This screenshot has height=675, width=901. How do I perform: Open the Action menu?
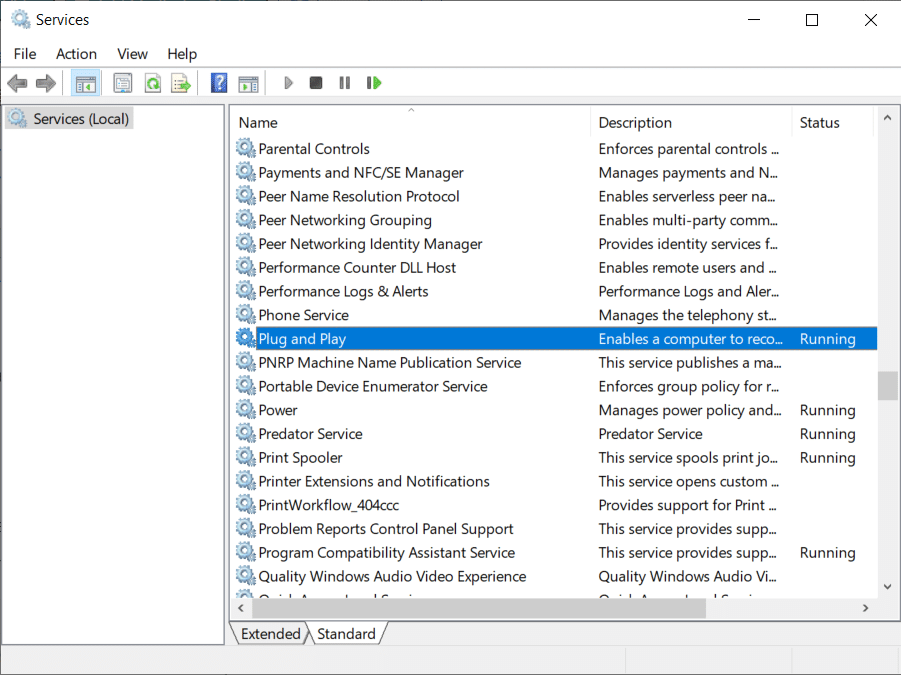(x=76, y=54)
